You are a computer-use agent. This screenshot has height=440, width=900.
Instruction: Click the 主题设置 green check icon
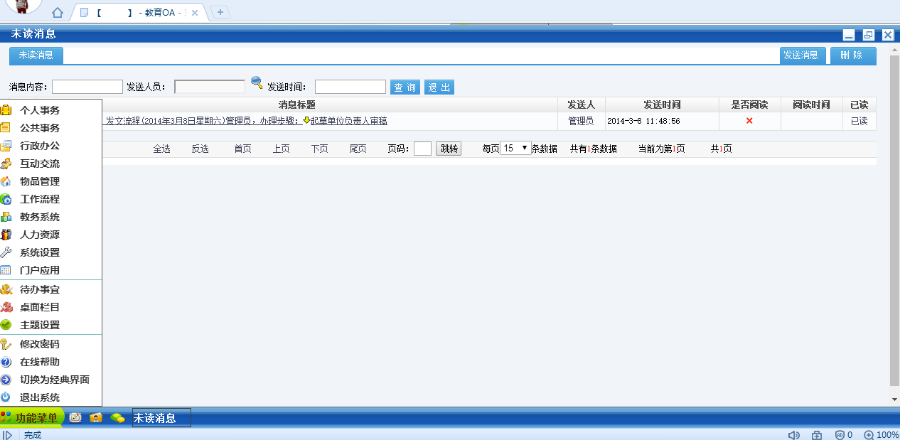click(x=6, y=325)
